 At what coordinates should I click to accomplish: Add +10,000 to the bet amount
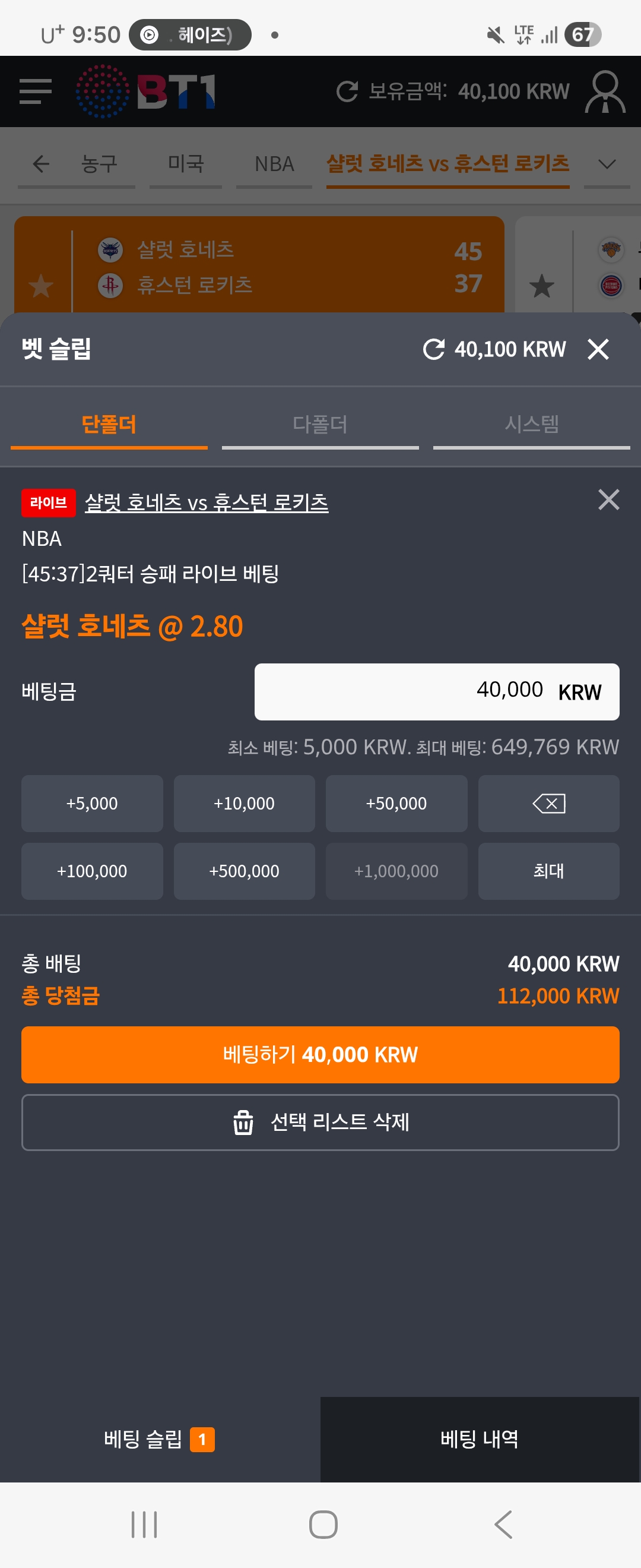pos(244,804)
